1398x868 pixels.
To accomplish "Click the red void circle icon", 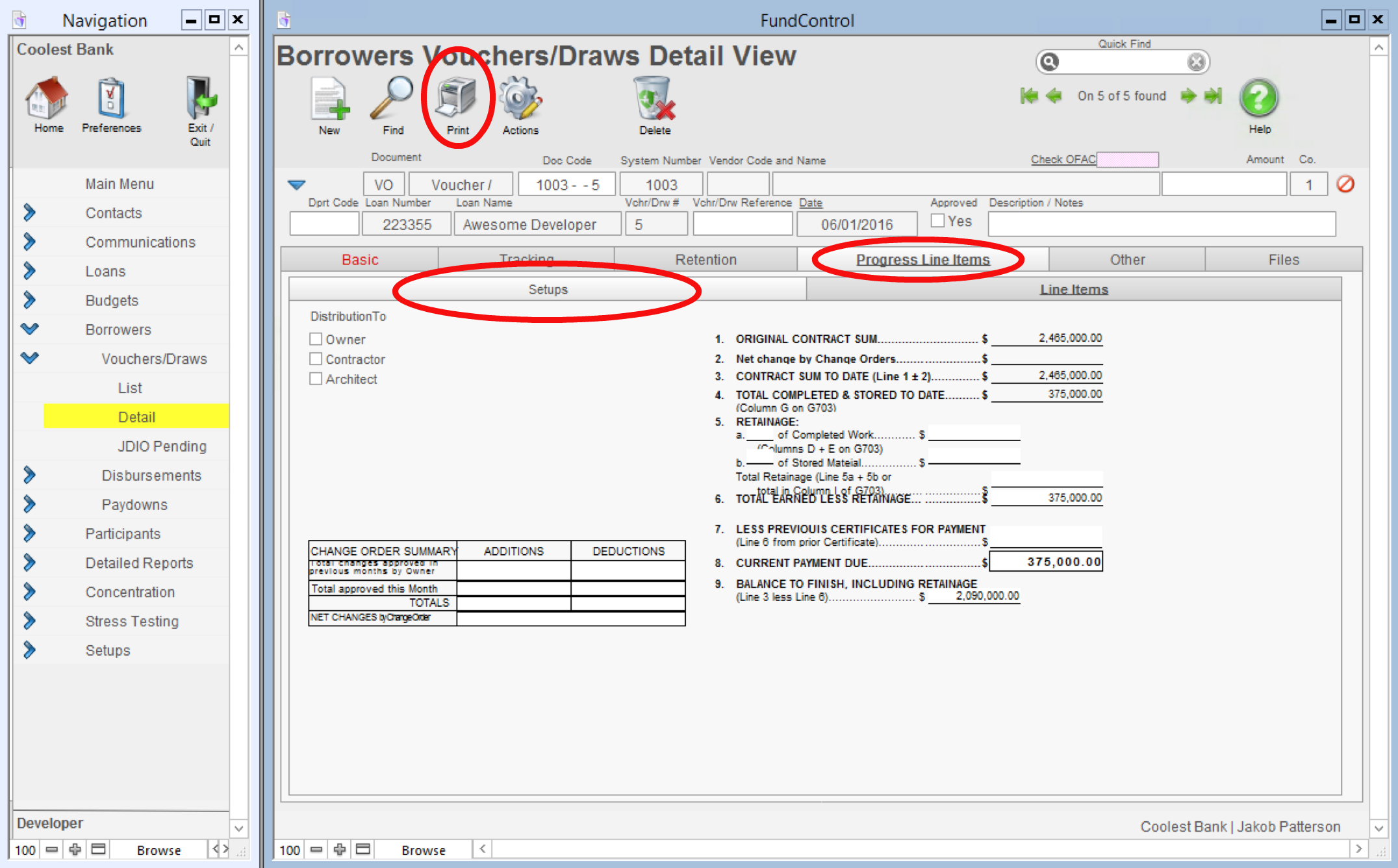I will (1345, 185).
